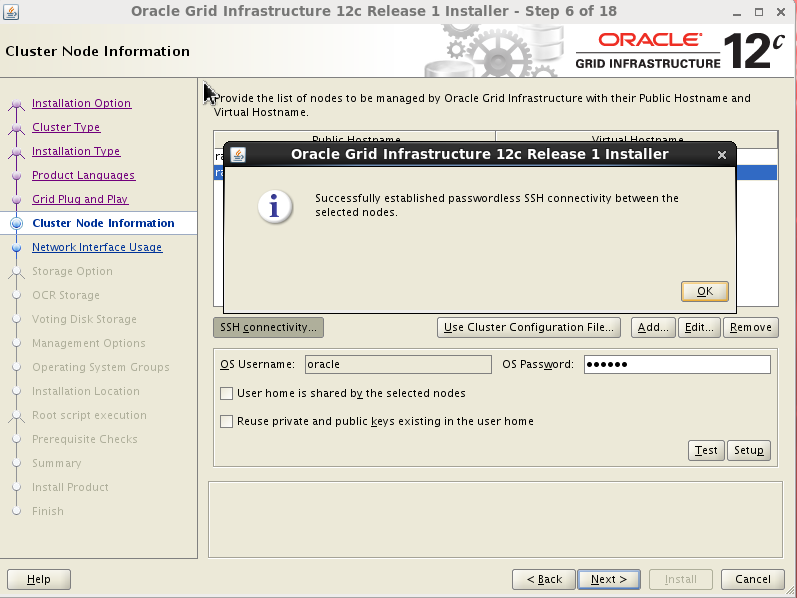797x598 pixels.
Task: Click OK in the SSH connectivity dialog
Action: 704,291
